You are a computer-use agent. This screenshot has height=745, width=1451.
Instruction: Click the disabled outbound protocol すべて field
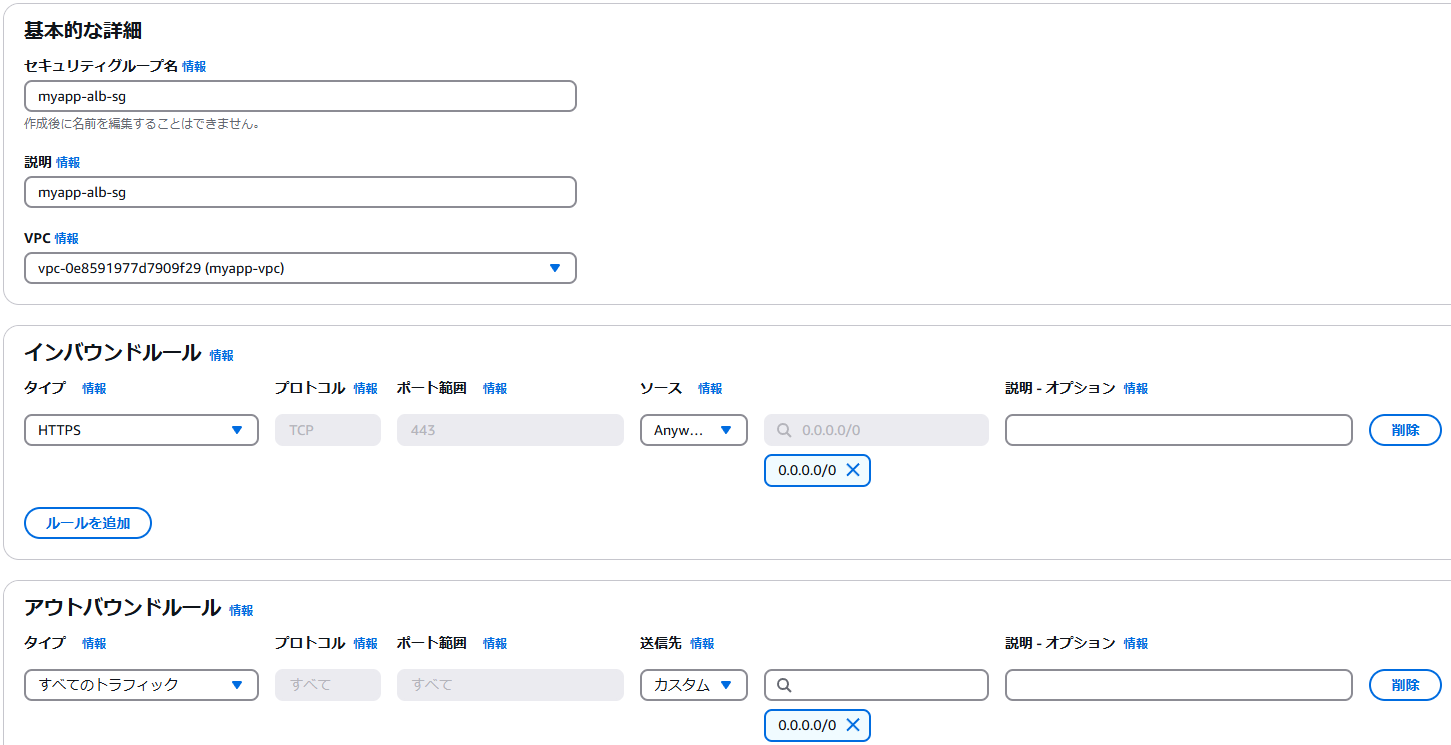click(328, 685)
